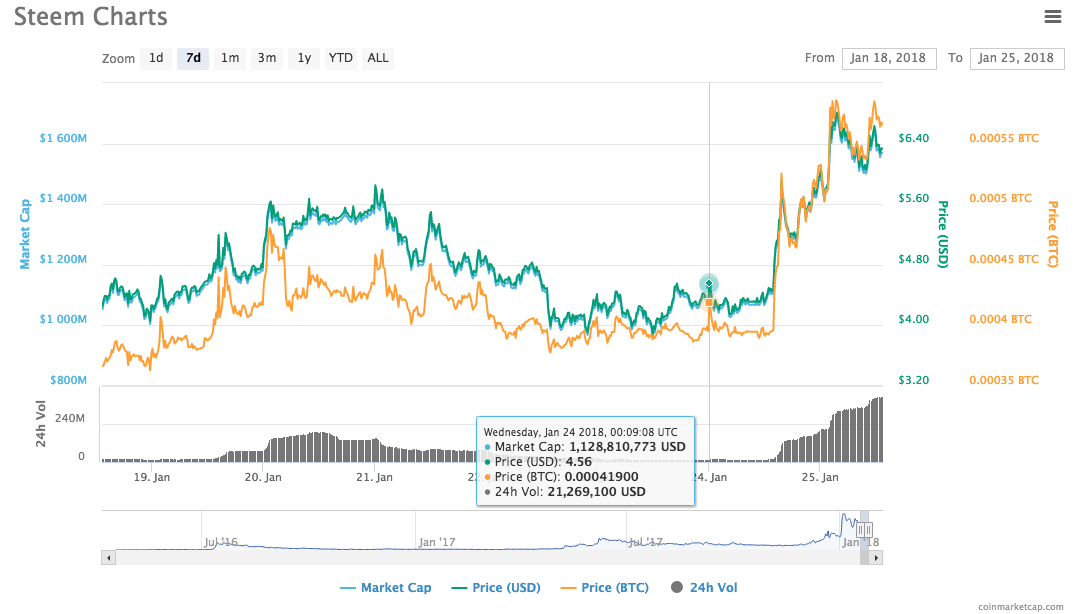Screen dimensions: 1089x614
Task: Edit the To date Jan 25, 2018 field
Action: pyautogui.click(x=1017, y=58)
